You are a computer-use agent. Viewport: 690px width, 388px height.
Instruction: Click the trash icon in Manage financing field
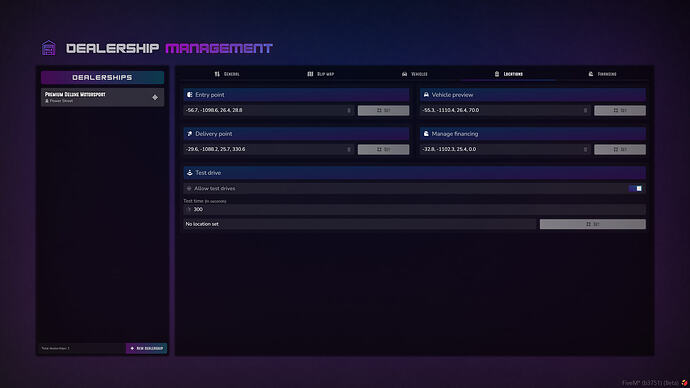(x=585, y=150)
